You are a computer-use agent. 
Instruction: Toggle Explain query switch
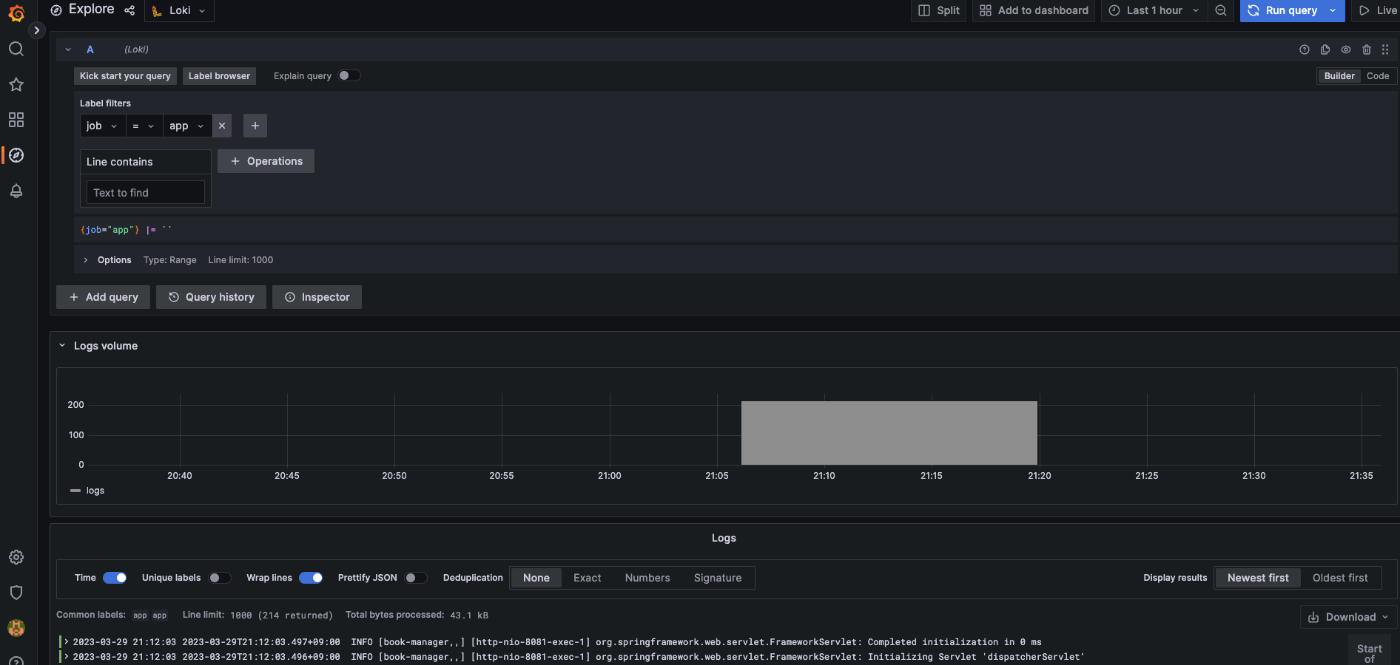pos(349,76)
